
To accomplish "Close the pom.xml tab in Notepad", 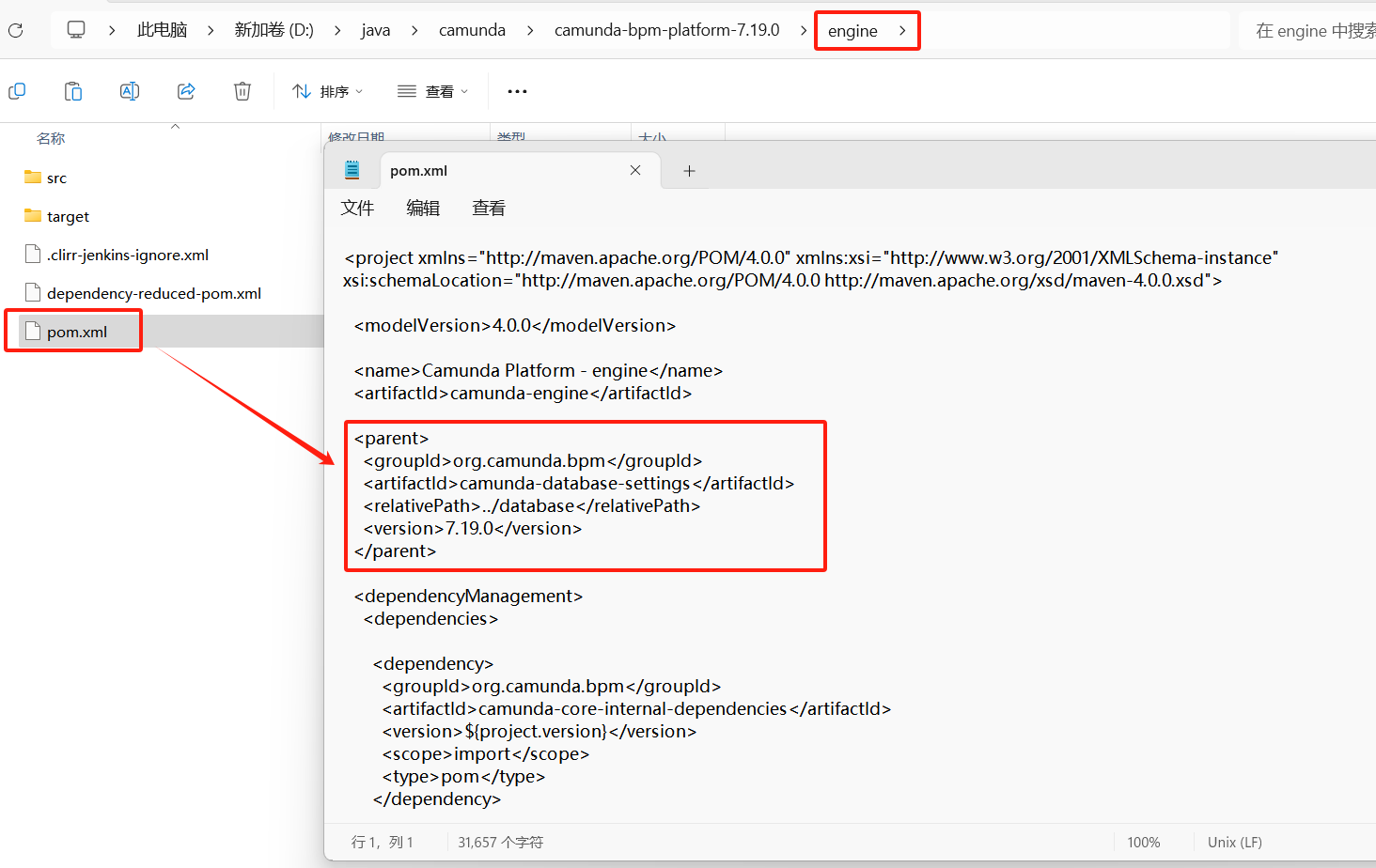I will pyautogui.click(x=635, y=170).
